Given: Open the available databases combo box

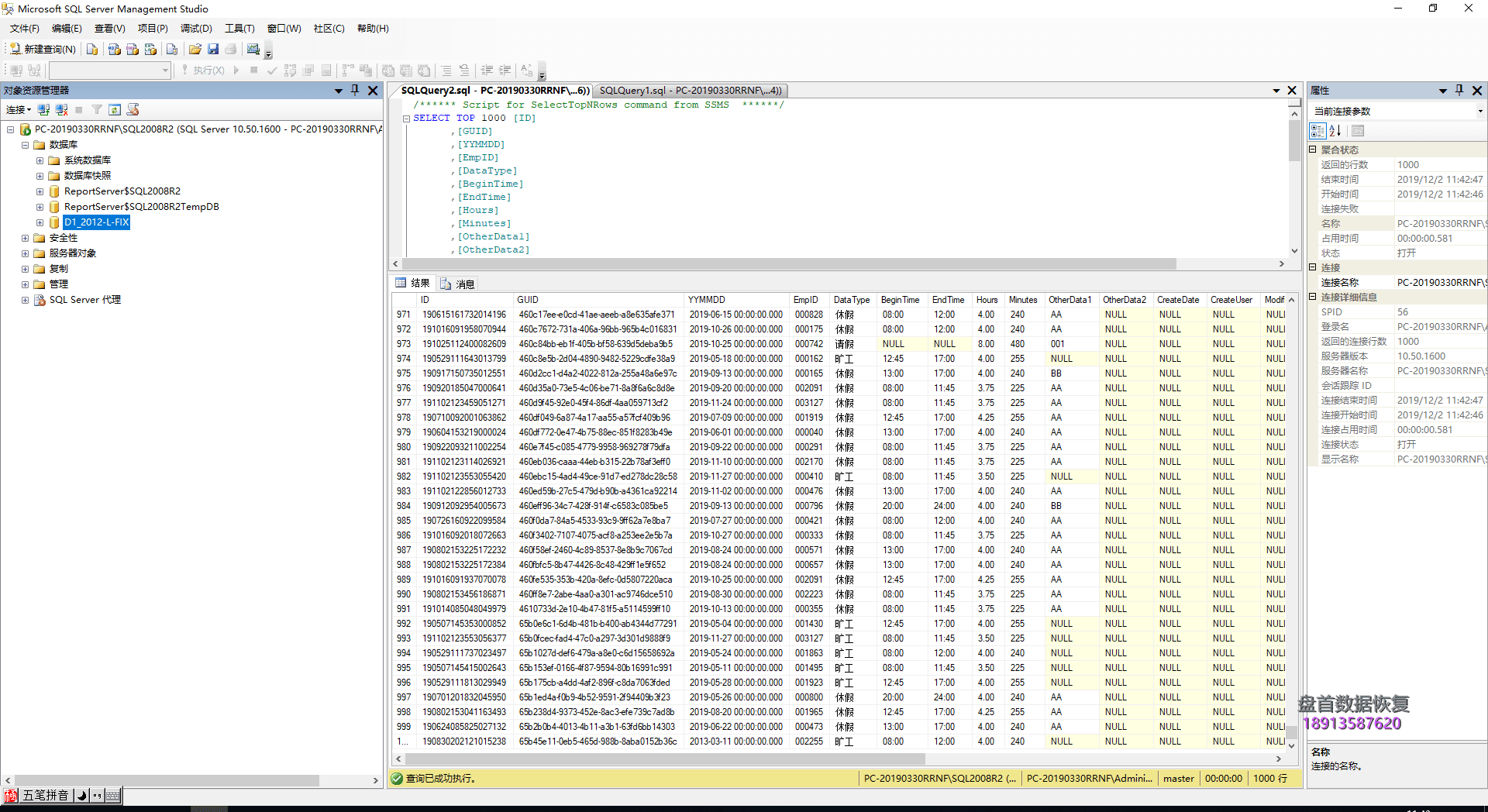Looking at the screenshot, I should coord(109,71).
